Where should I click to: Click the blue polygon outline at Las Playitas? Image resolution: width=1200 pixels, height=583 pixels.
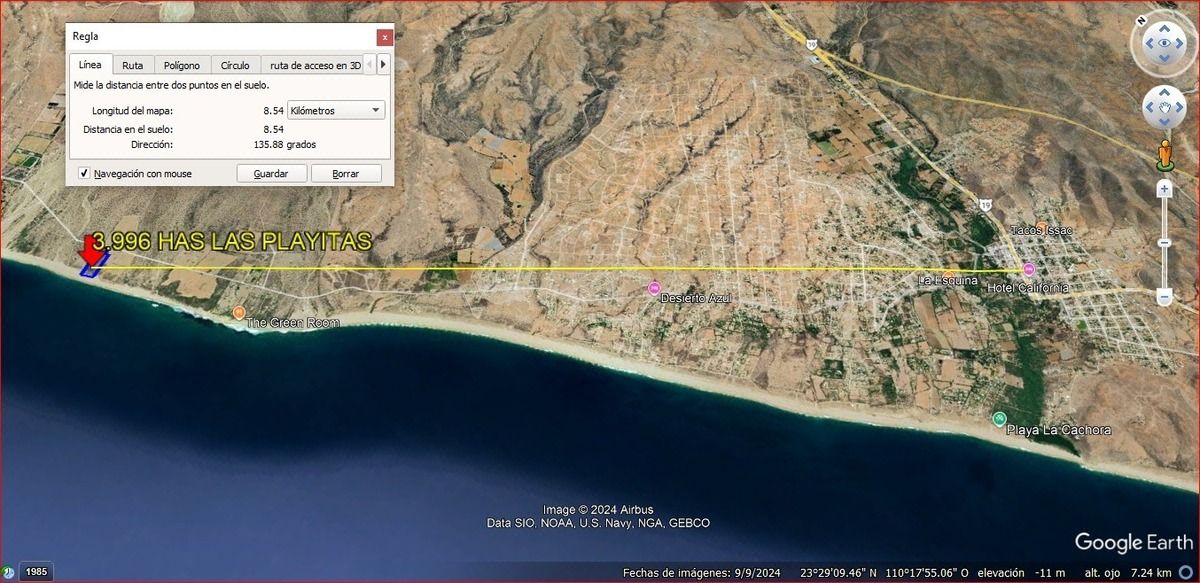point(95,264)
